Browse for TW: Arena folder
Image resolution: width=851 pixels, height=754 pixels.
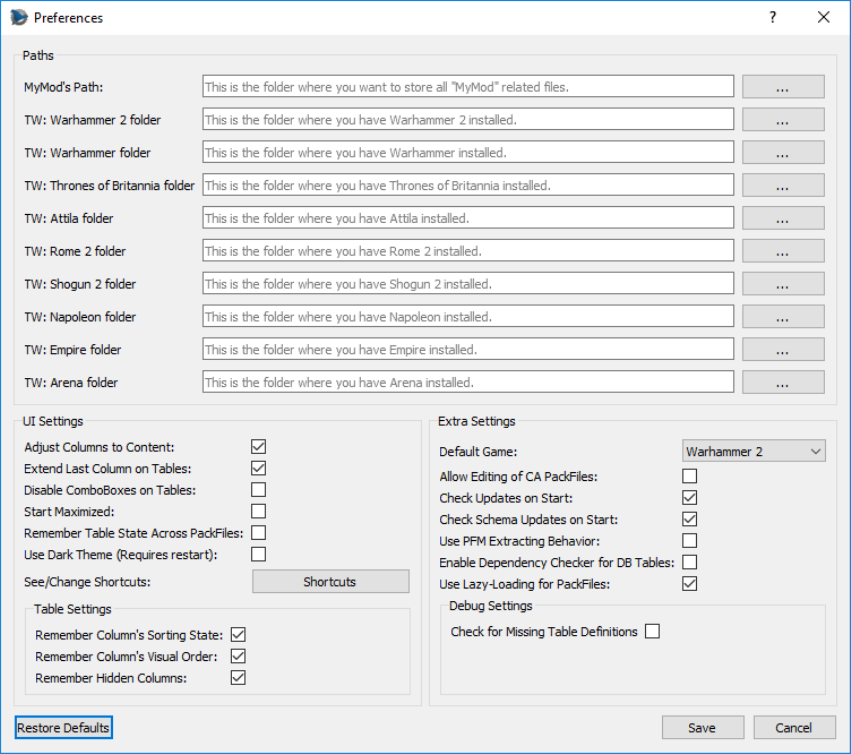pyautogui.click(x=783, y=382)
